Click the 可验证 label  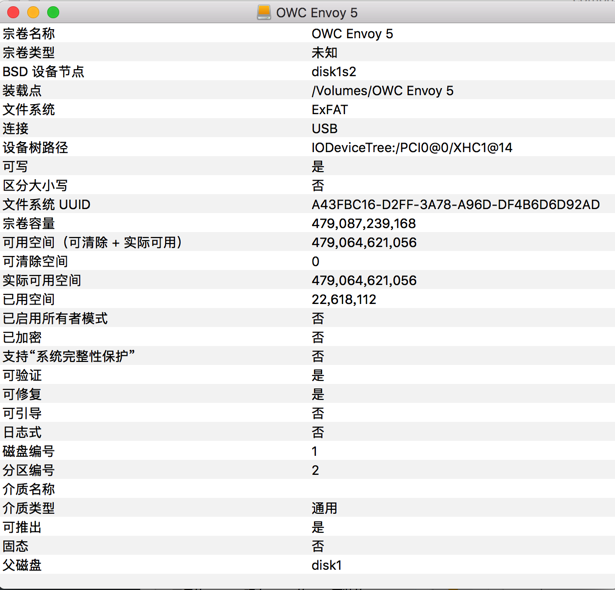click(22, 375)
